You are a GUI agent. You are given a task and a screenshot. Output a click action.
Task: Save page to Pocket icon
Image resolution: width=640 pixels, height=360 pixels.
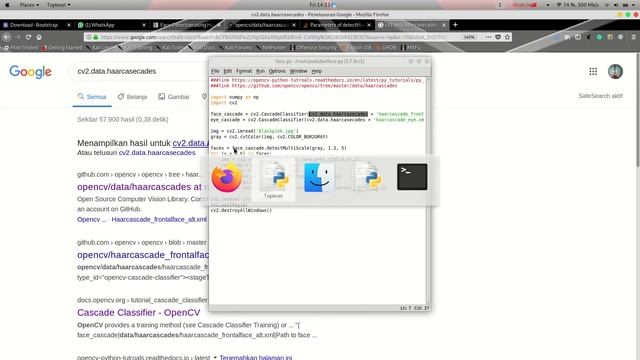[498, 37]
